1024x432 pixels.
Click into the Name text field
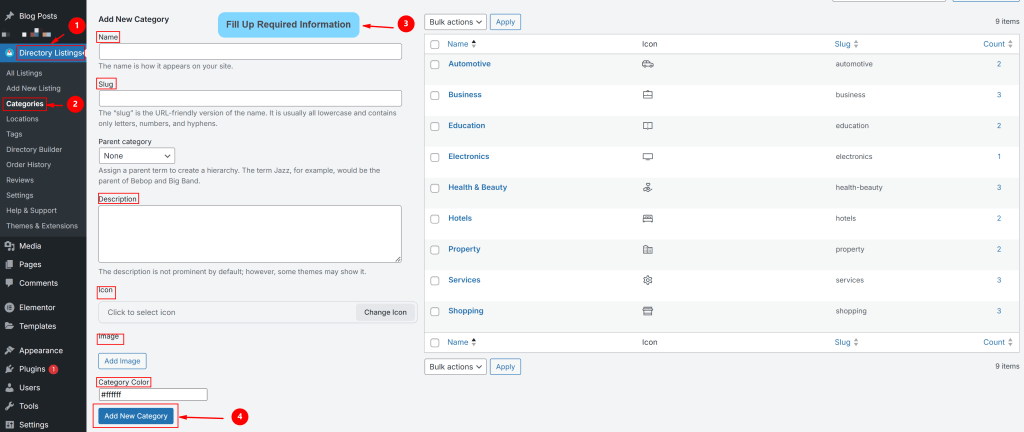250,52
